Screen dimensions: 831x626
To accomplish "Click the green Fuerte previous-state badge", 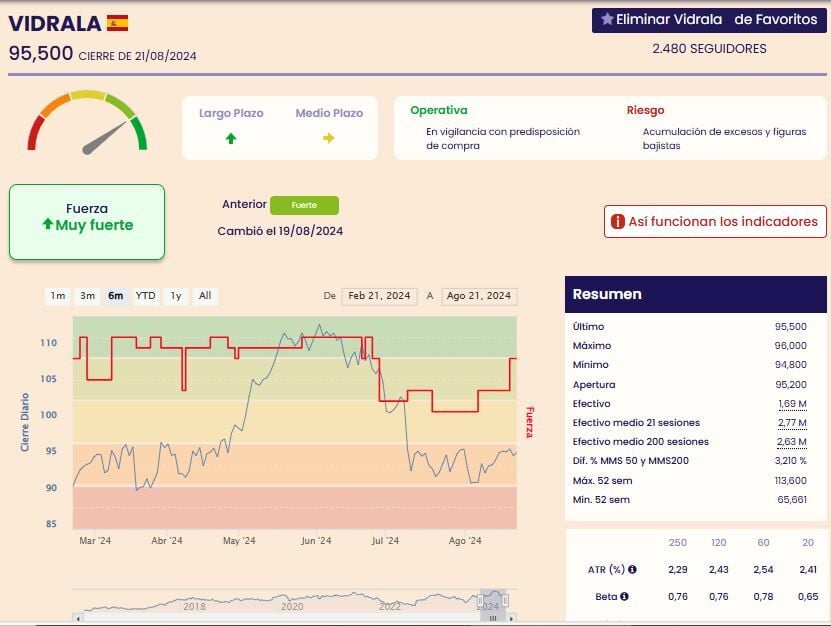I will [304, 205].
